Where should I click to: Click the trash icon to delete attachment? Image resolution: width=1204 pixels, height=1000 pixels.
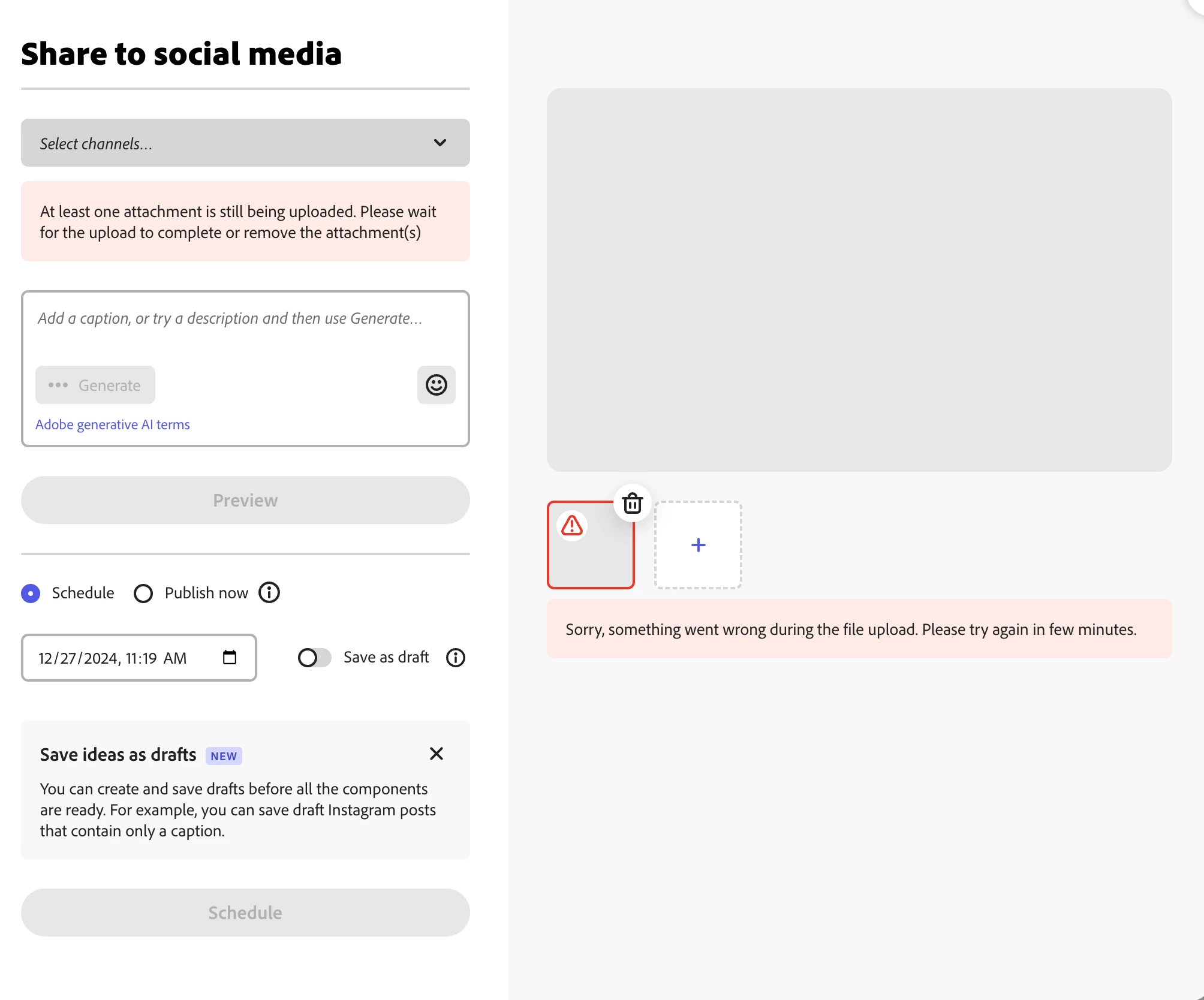pyautogui.click(x=632, y=504)
